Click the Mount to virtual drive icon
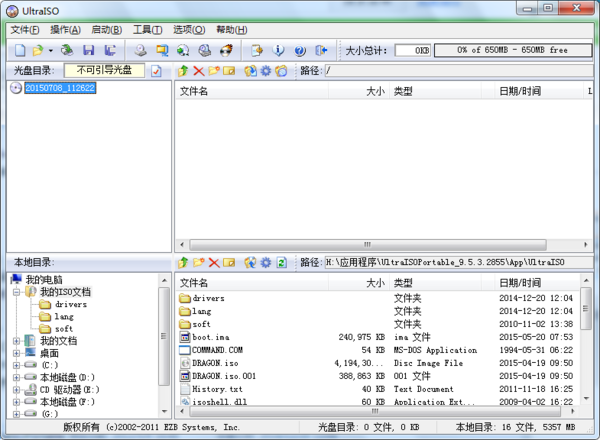Screen dimensions: 600x440 (183, 50)
